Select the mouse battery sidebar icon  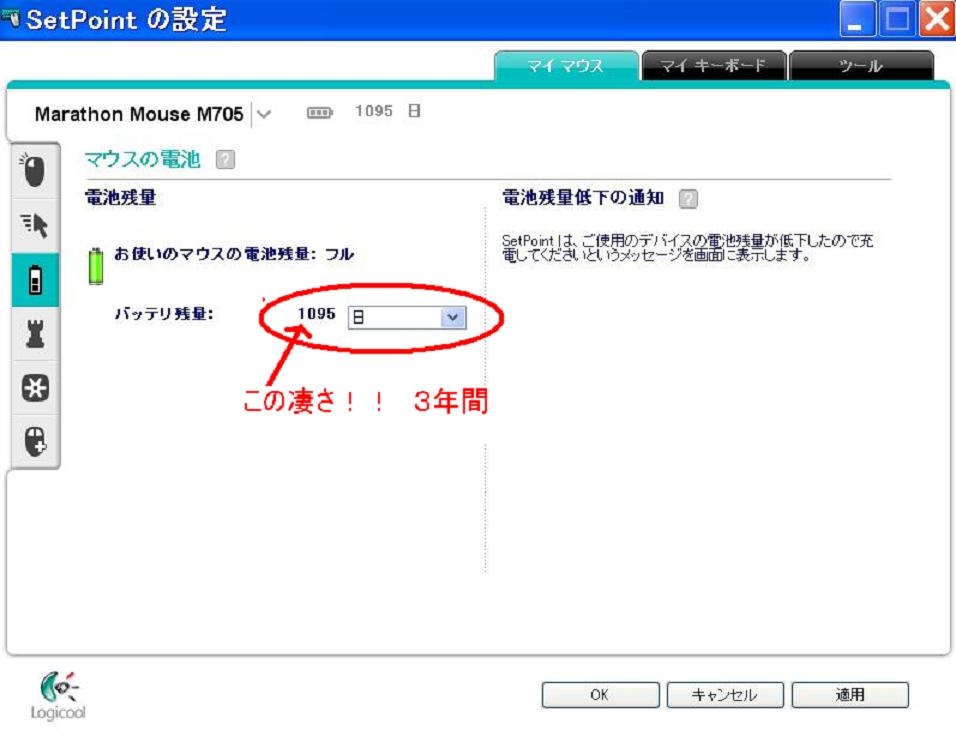click(x=35, y=280)
